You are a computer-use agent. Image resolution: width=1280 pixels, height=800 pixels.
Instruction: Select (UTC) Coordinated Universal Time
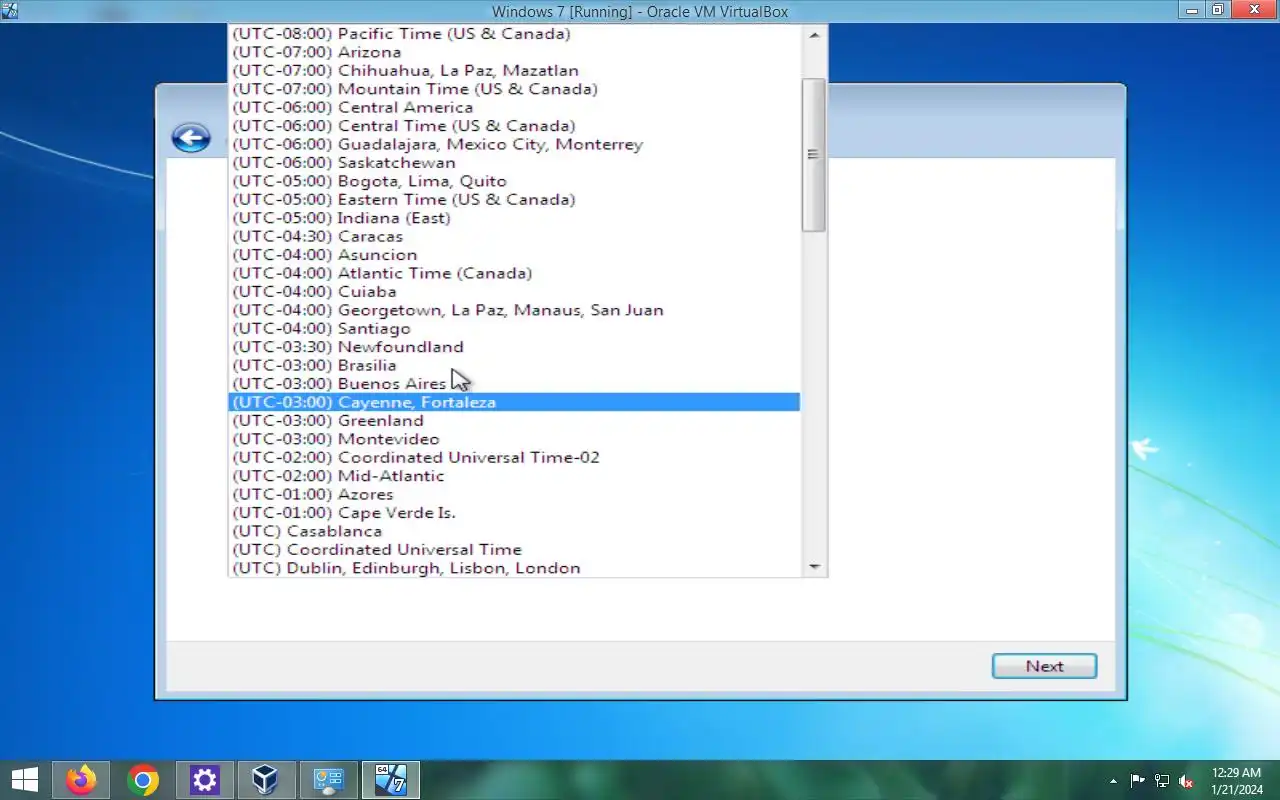click(x=514, y=550)
